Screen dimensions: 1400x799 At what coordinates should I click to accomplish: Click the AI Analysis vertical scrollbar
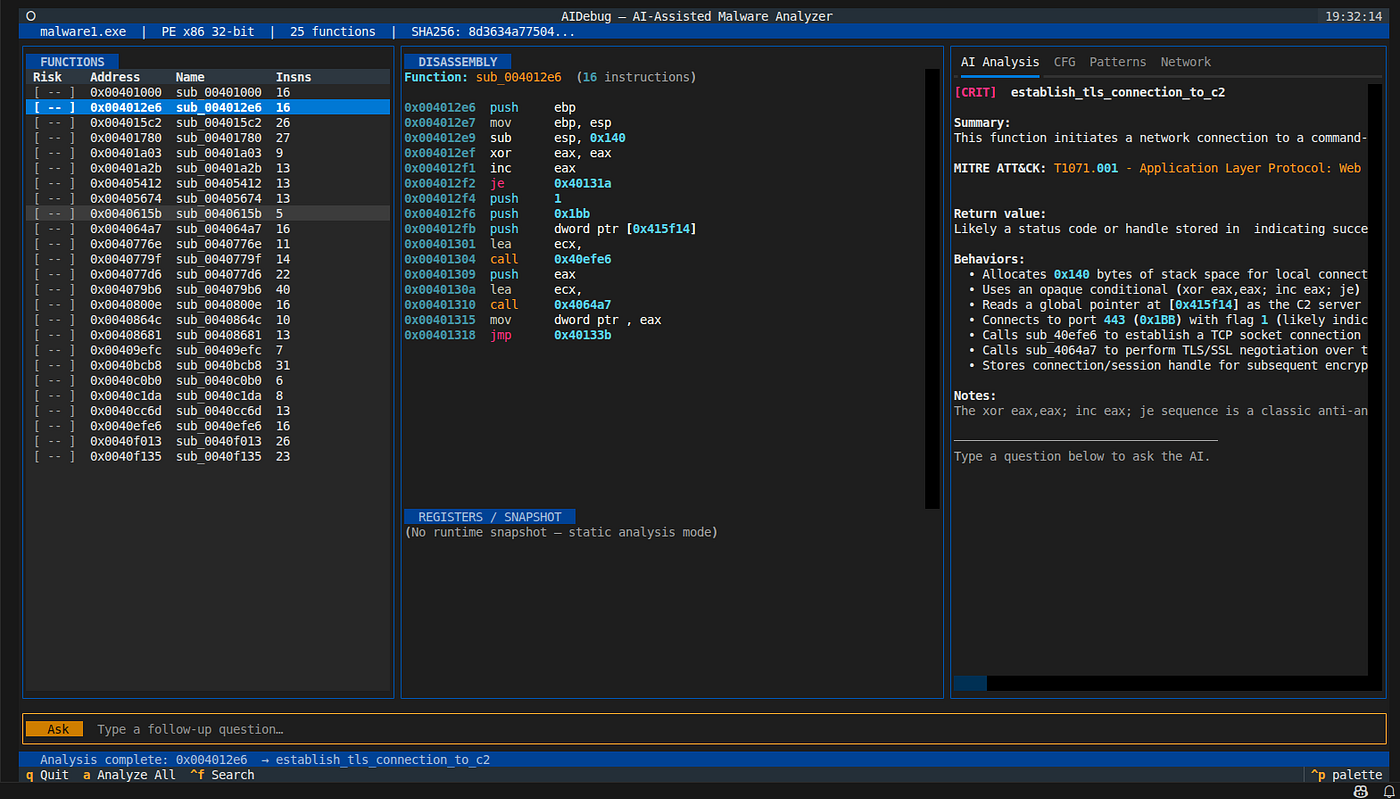click(1375, 380)
